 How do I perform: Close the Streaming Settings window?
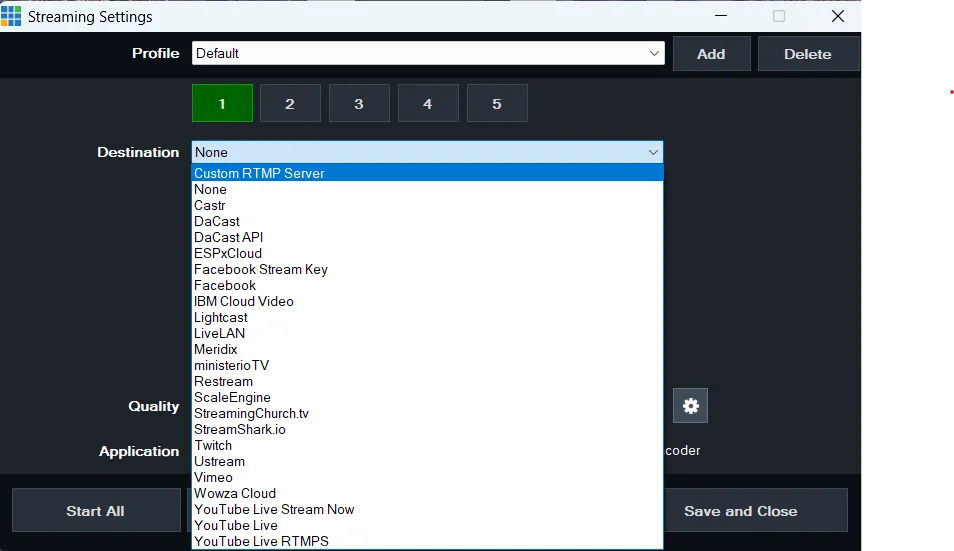[838, 16]
